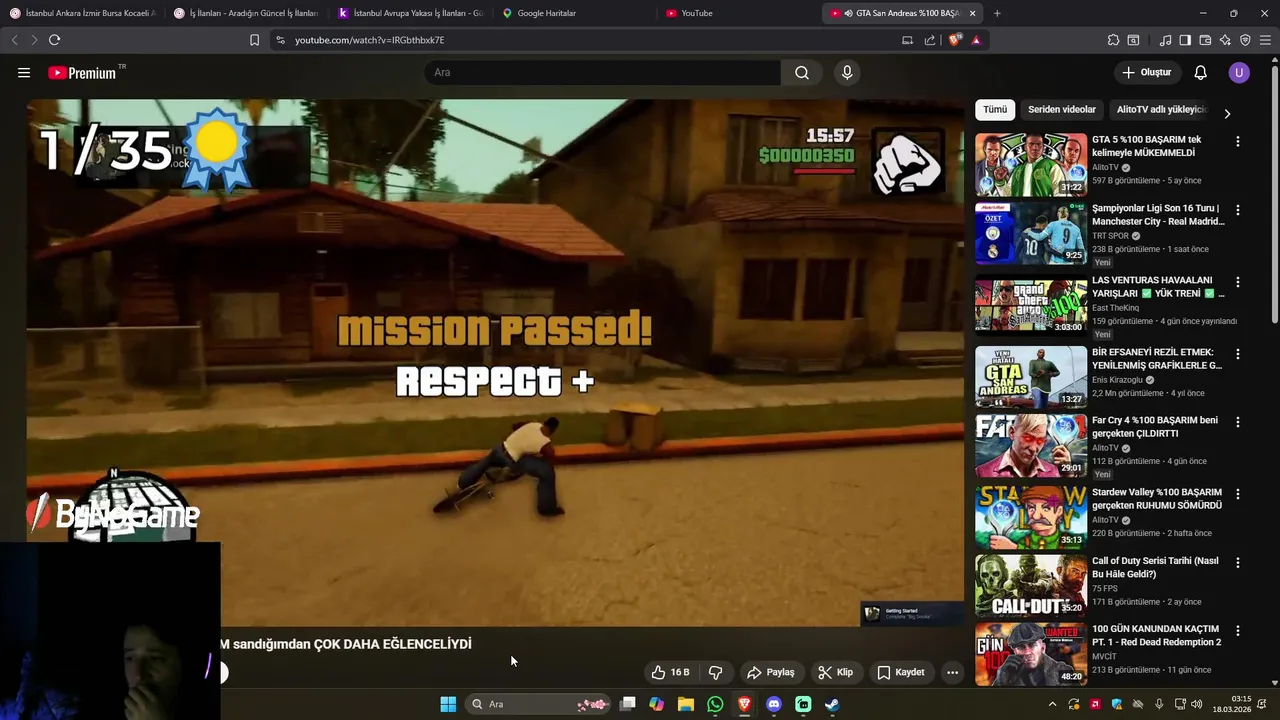Click the Oluştur create button

pos(1146,73)
